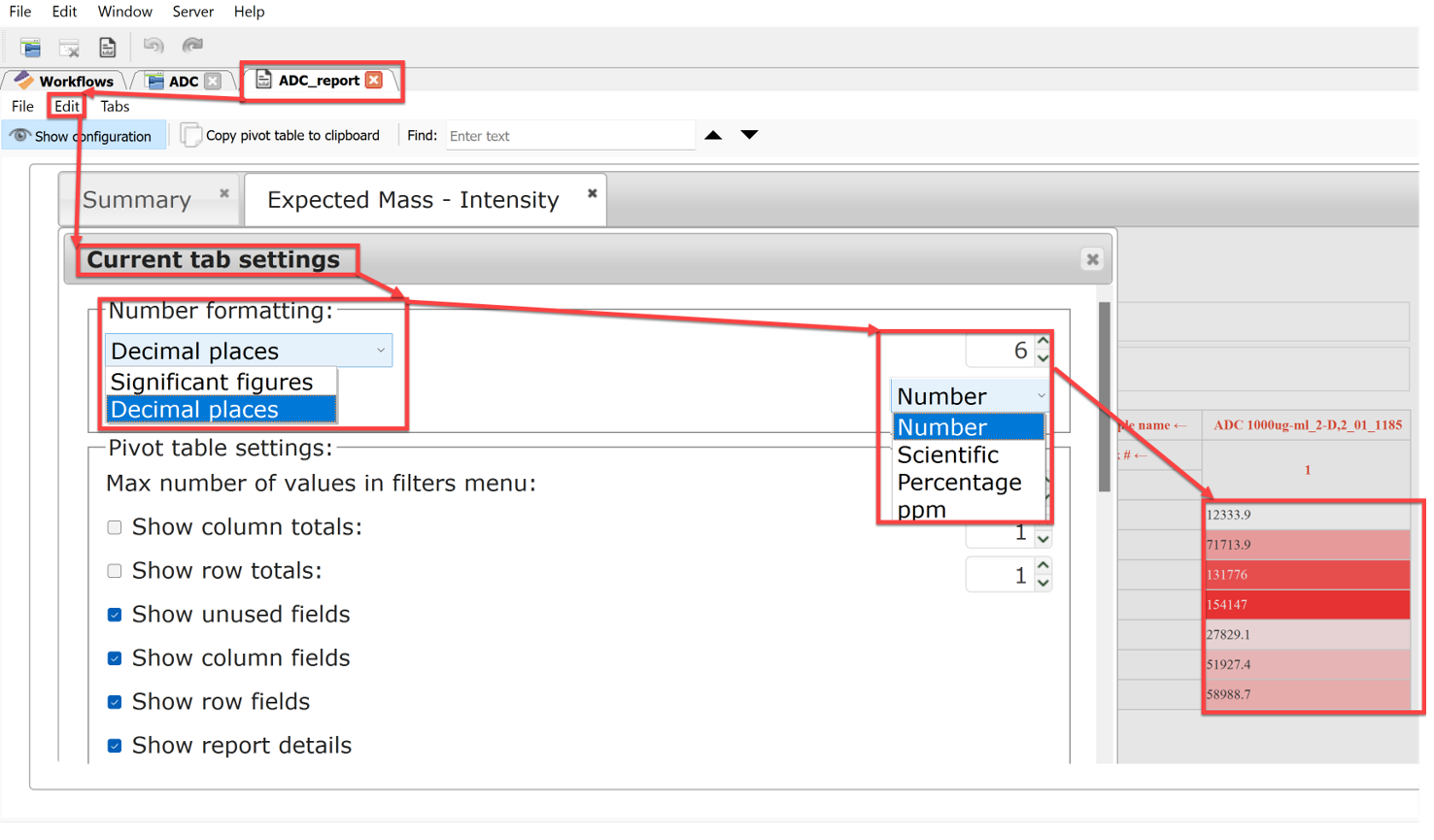Click the redo arrow icon
1434x840 pixels.
[192, 46]
